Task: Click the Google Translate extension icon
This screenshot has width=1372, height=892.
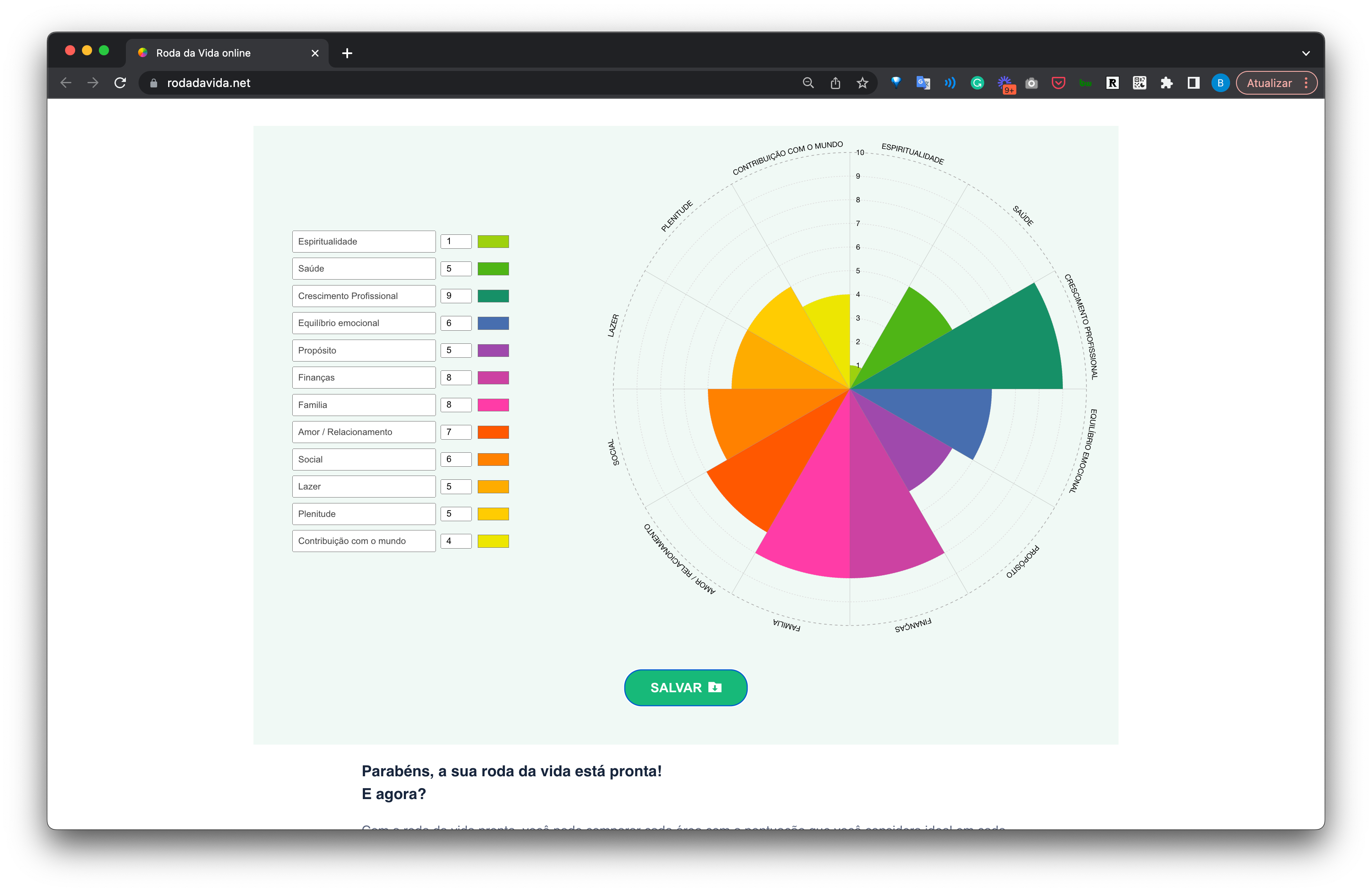Action: point(923,83)
